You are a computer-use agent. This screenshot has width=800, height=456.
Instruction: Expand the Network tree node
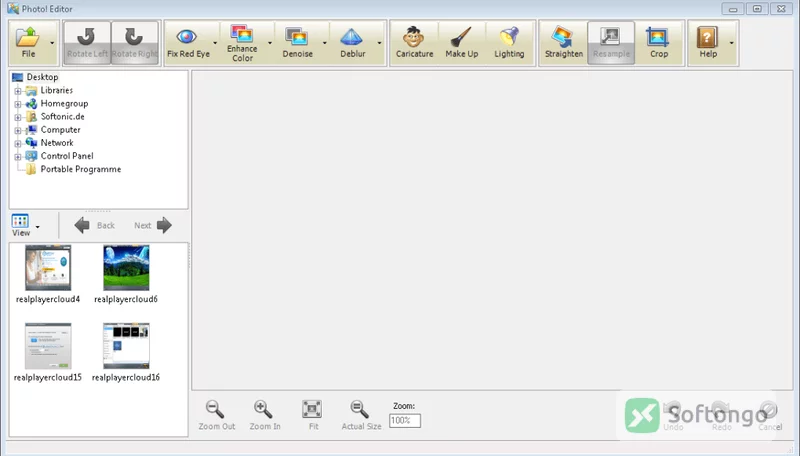tap(18, 143)
